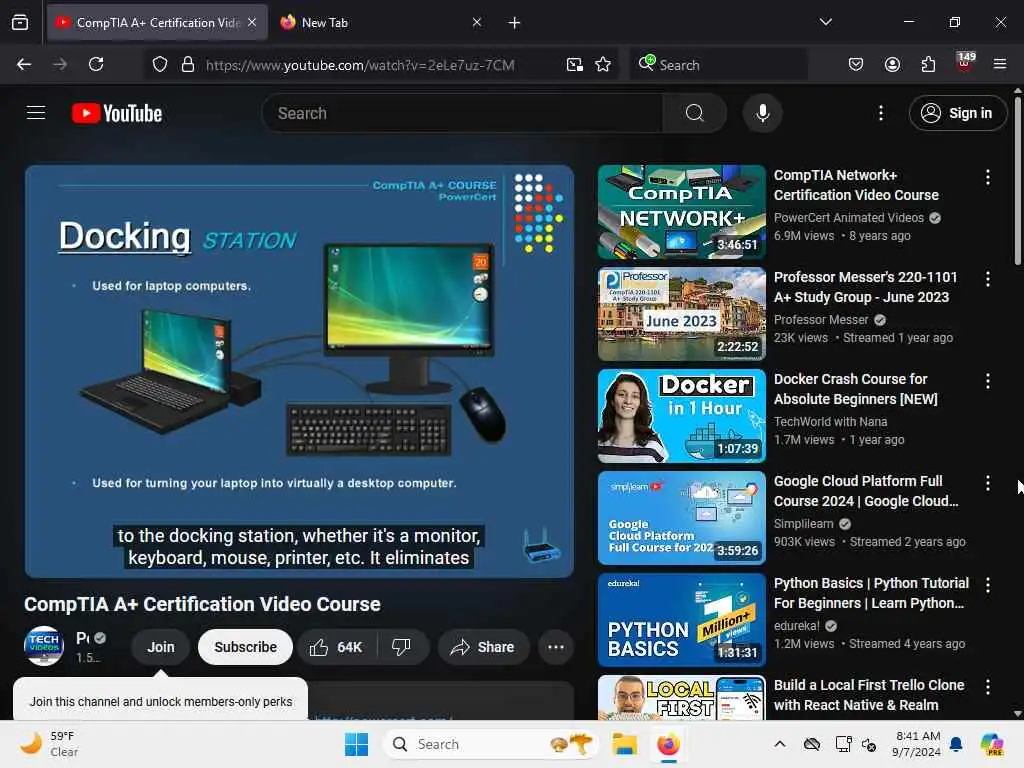Open Firefox account icon
Screen dimensions: 1024x768
892,64
